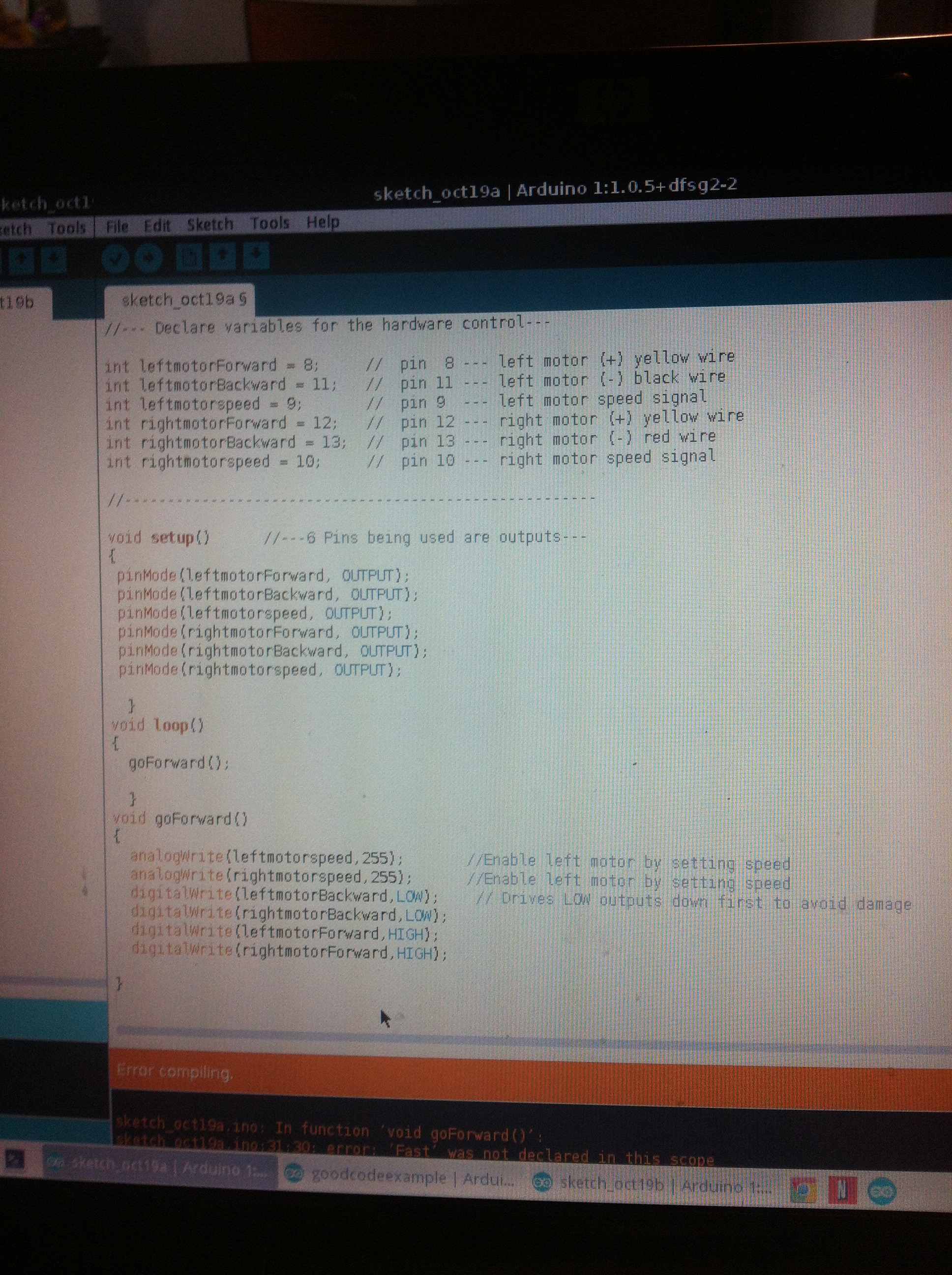The image size is (952, 1275).
Task: Launch Chrome from the taskbar
Action: tap(803, 1190)
